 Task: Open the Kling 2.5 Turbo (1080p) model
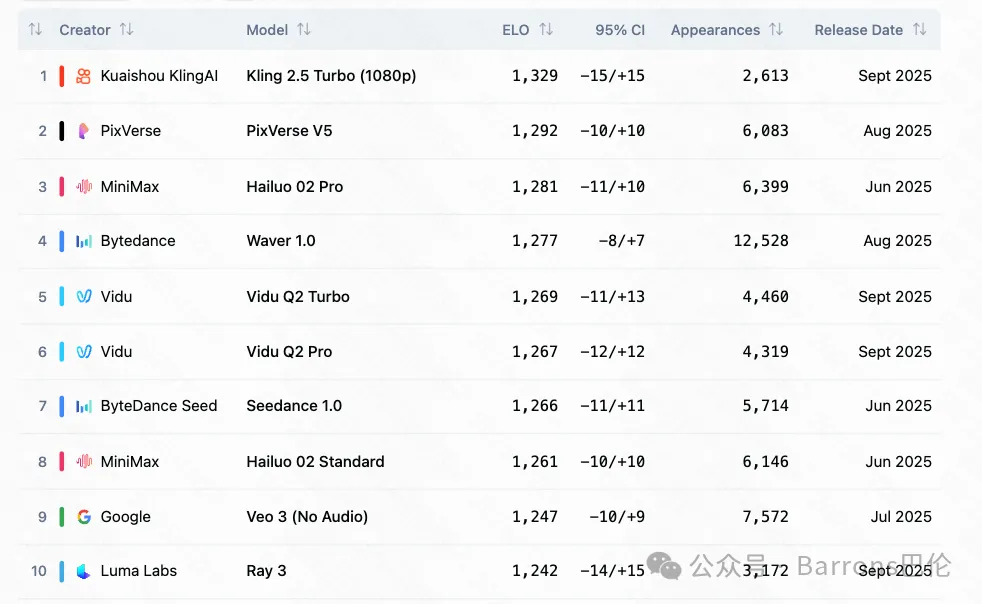331,76
